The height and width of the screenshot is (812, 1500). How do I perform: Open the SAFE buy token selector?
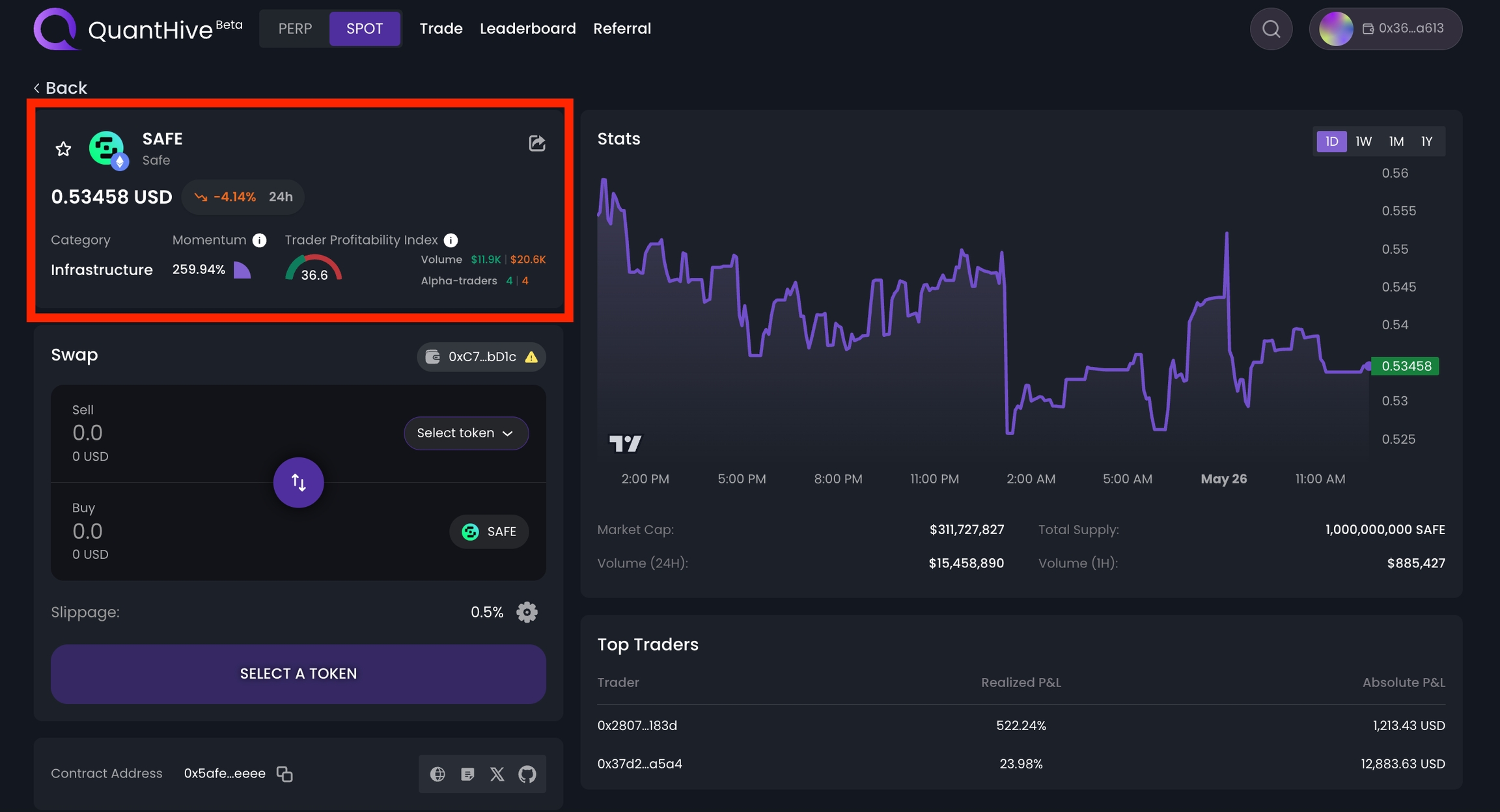coord(489,532)
